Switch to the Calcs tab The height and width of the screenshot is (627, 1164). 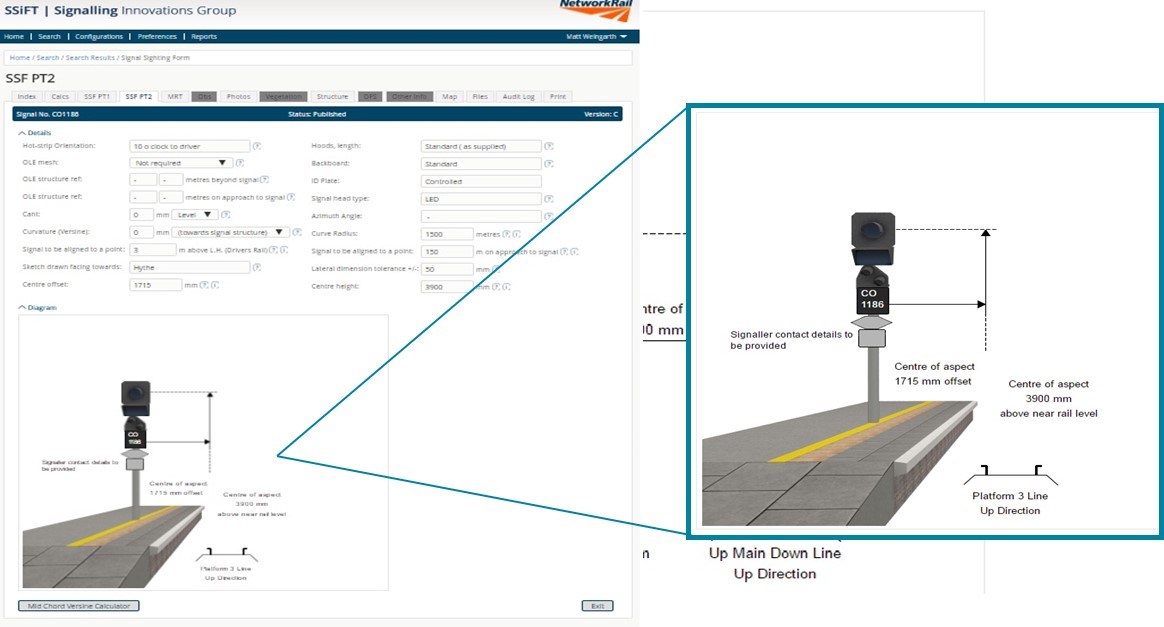[60, 96]
